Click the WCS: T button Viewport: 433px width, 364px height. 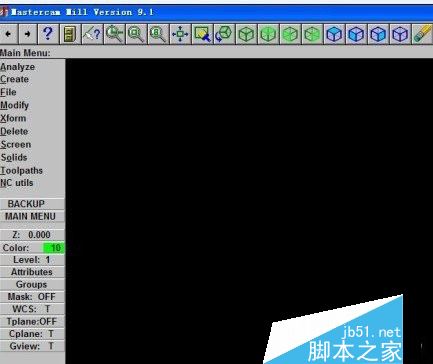pos(32,309)
